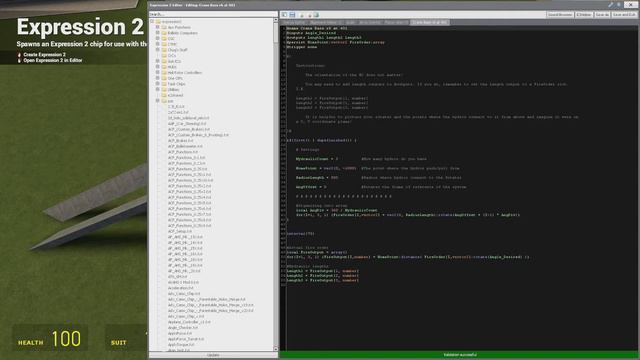Select the Hubs folder icon
Image resolution: width=640 pixels, height=360 pixels.
click(164, 67)
